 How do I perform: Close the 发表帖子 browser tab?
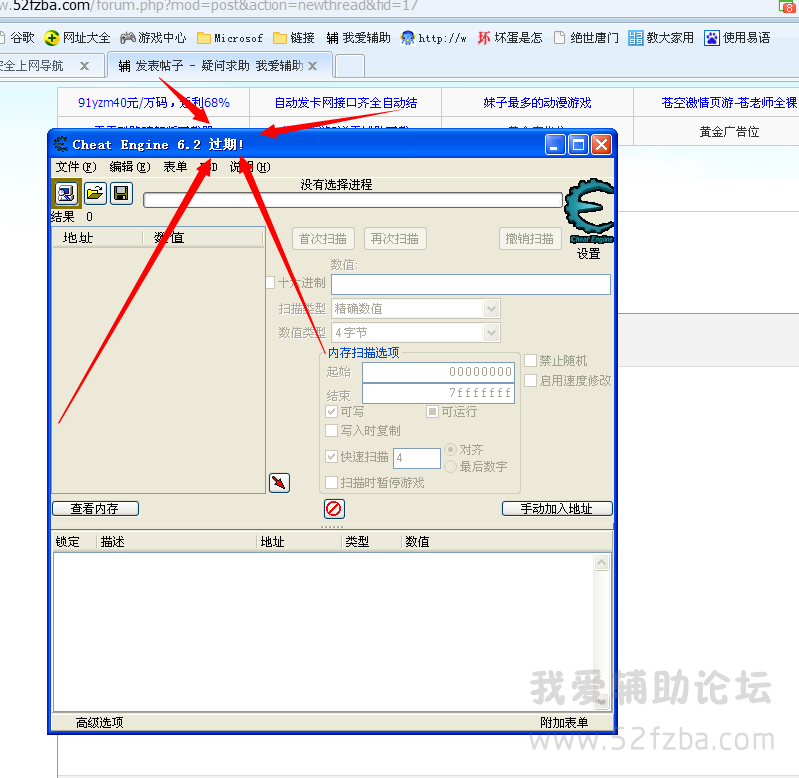(312, 66)
